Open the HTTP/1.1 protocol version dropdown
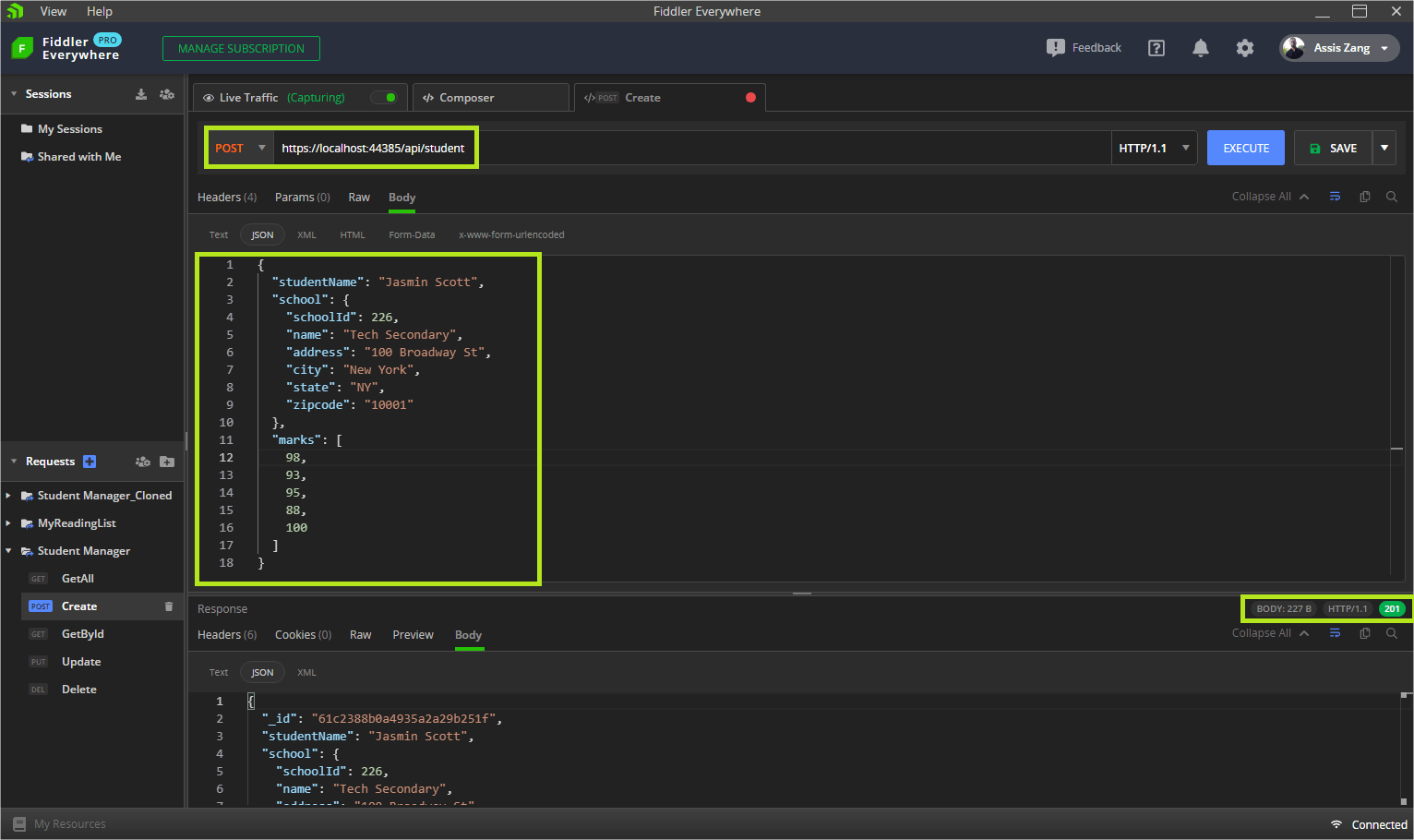 pyautogui.click(x=1154, y=148)
